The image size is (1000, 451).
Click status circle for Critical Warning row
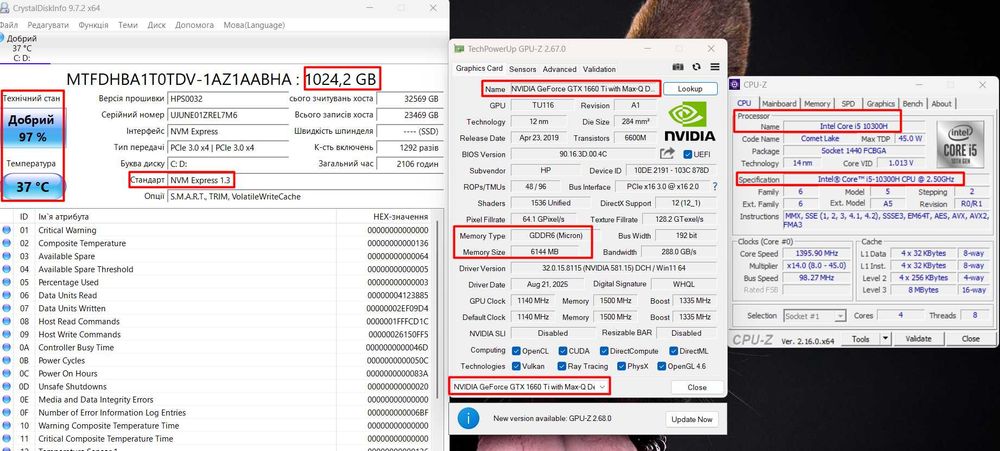7,230
